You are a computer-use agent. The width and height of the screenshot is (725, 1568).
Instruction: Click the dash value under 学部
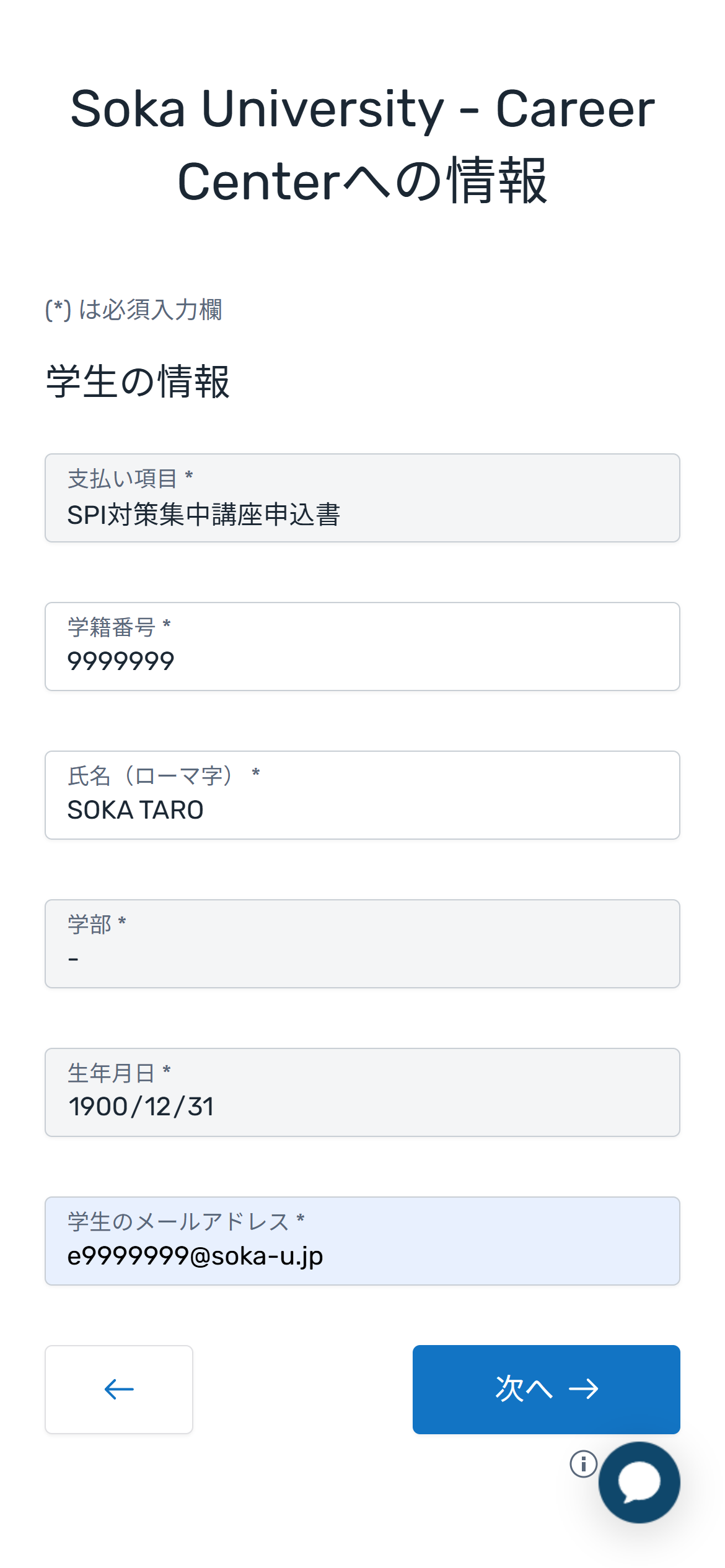(74, 959)
